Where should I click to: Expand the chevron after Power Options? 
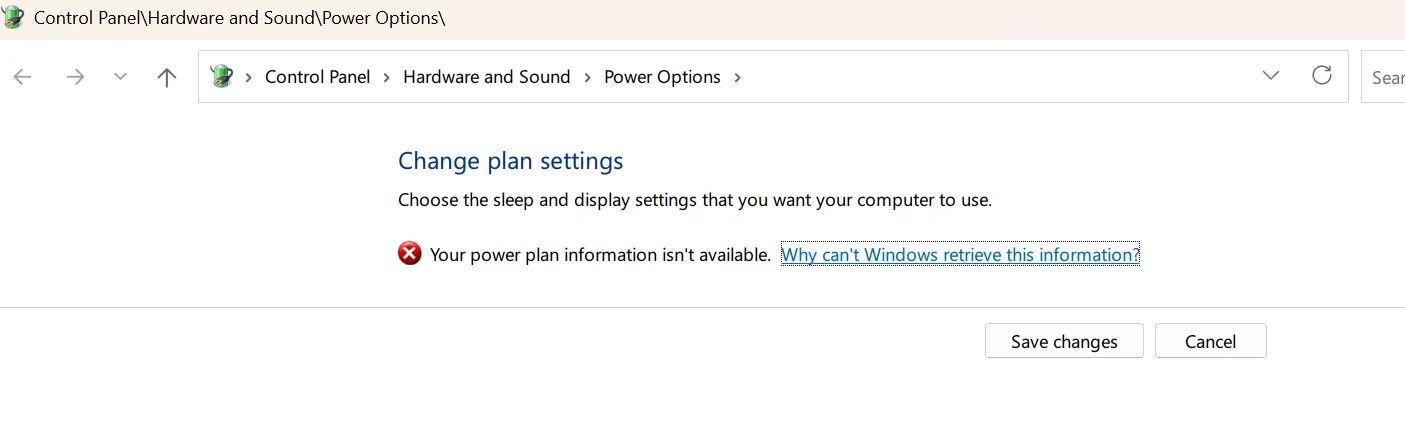point(738,77)
